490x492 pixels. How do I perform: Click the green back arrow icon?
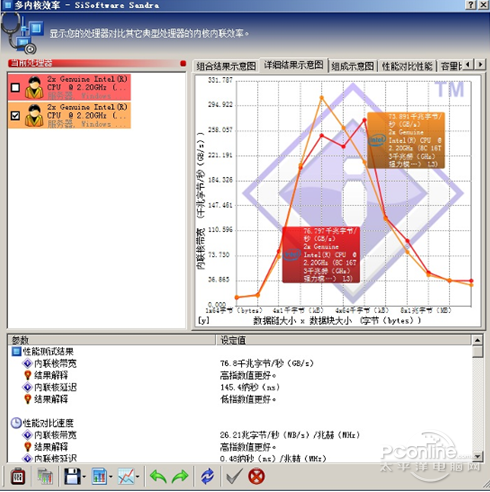pyautogui.click(x=158, y=476)
